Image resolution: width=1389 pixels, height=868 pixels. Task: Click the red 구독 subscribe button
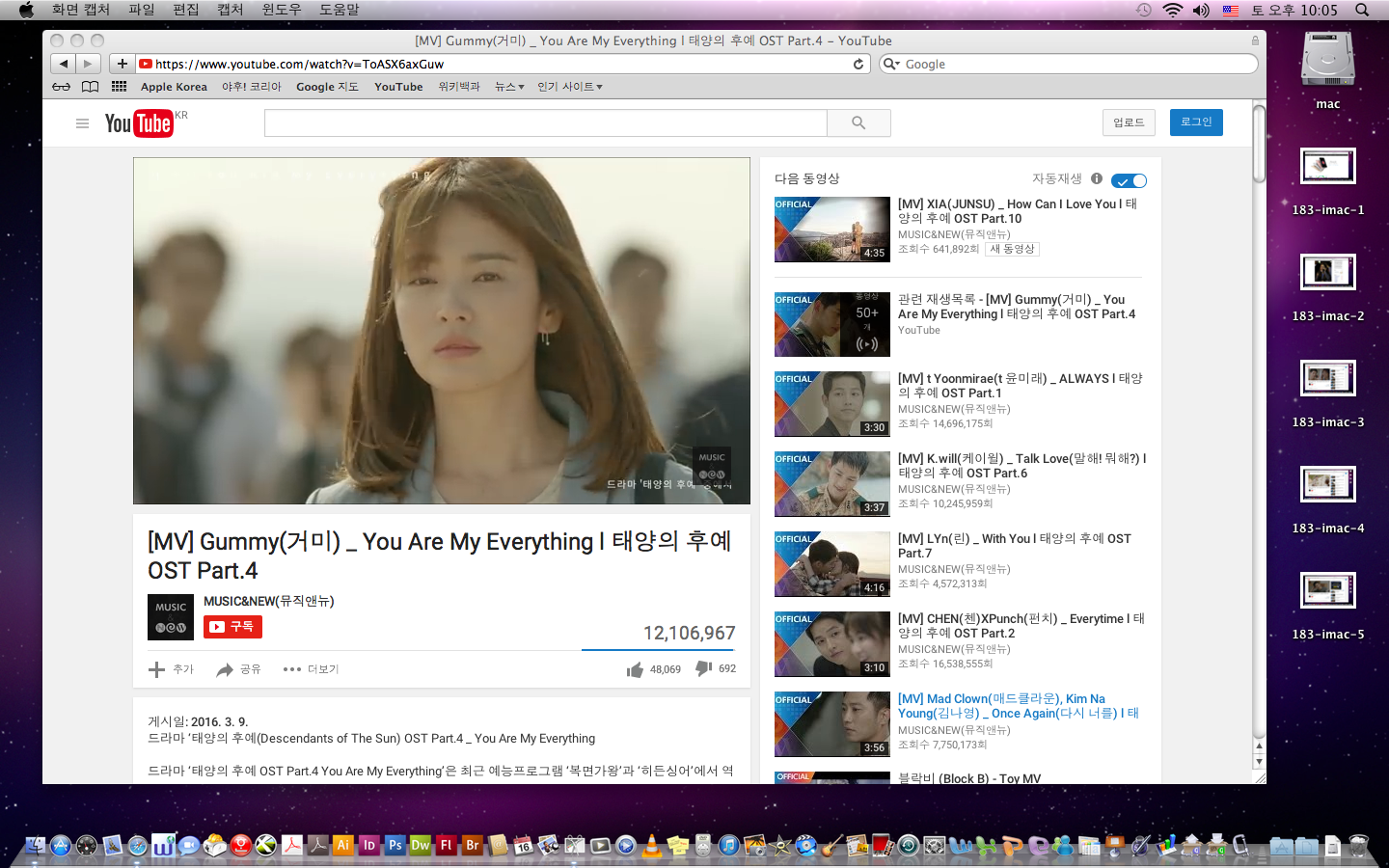232,627
